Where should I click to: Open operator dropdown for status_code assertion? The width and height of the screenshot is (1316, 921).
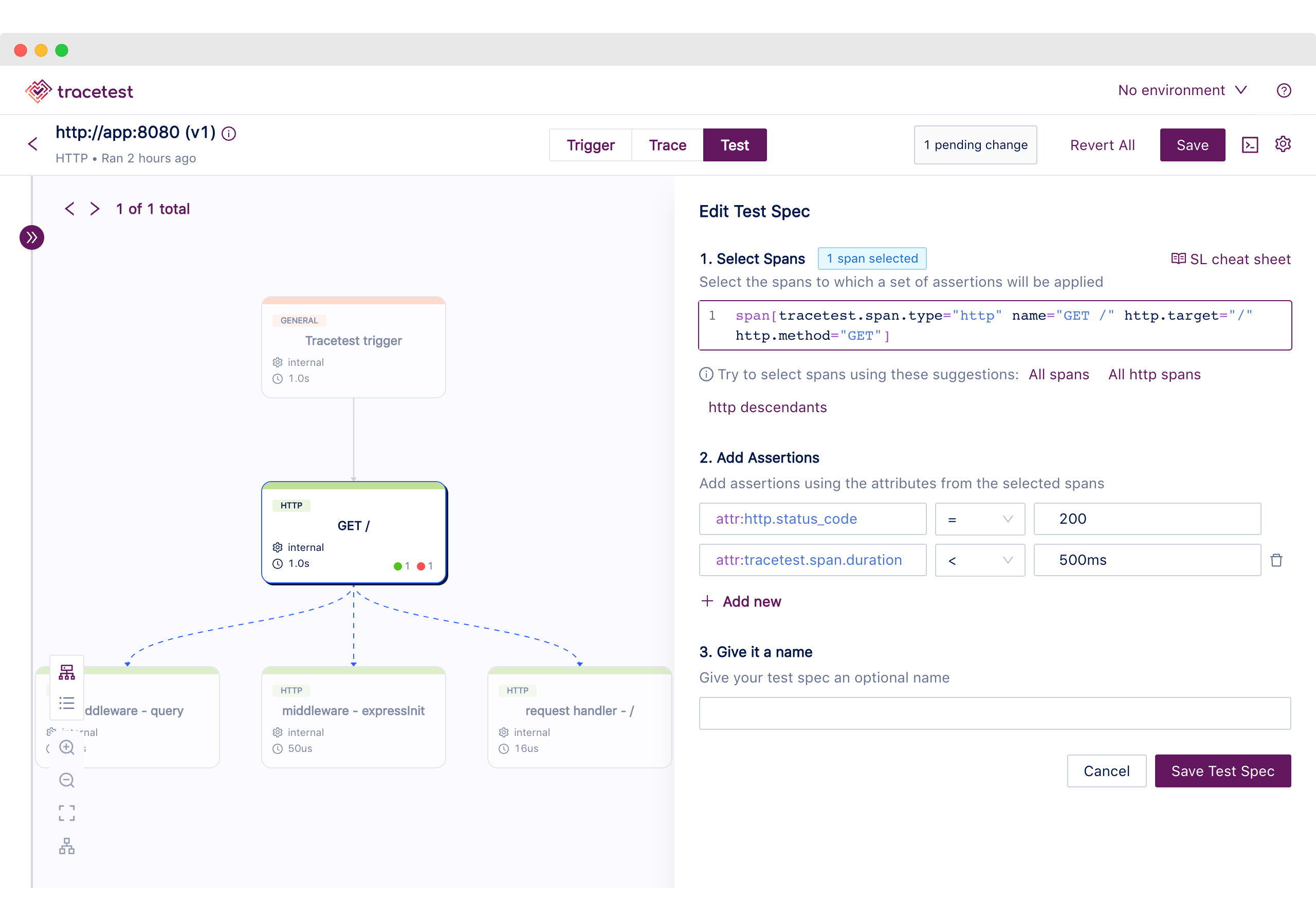(x=980, y=519)
